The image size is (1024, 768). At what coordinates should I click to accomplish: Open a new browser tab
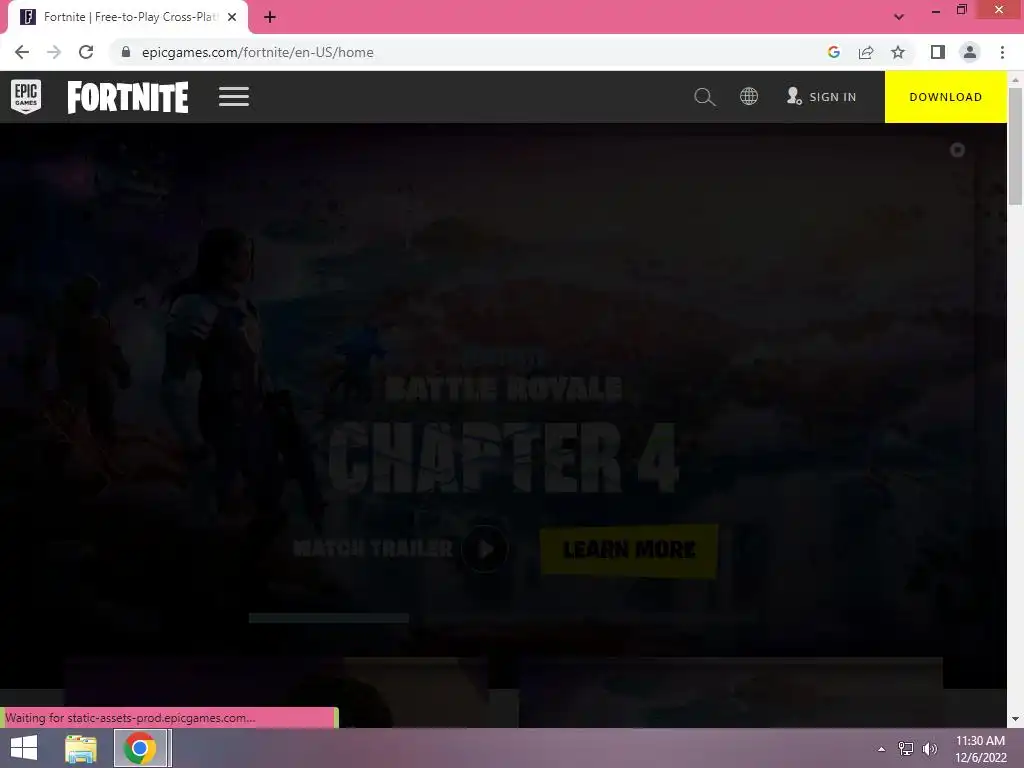pos(270,17)
